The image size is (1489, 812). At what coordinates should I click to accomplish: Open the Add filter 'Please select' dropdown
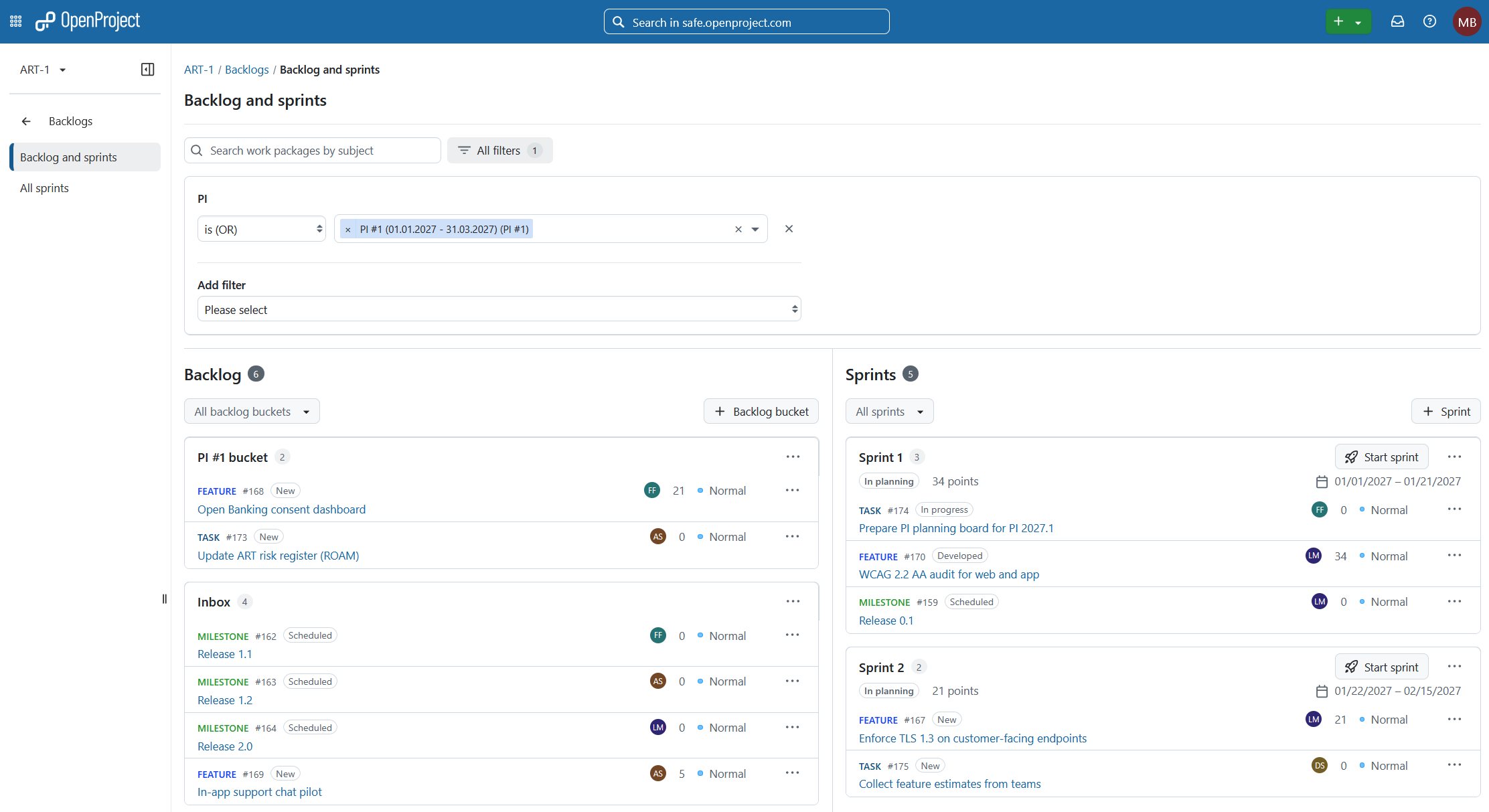[499, 309]
